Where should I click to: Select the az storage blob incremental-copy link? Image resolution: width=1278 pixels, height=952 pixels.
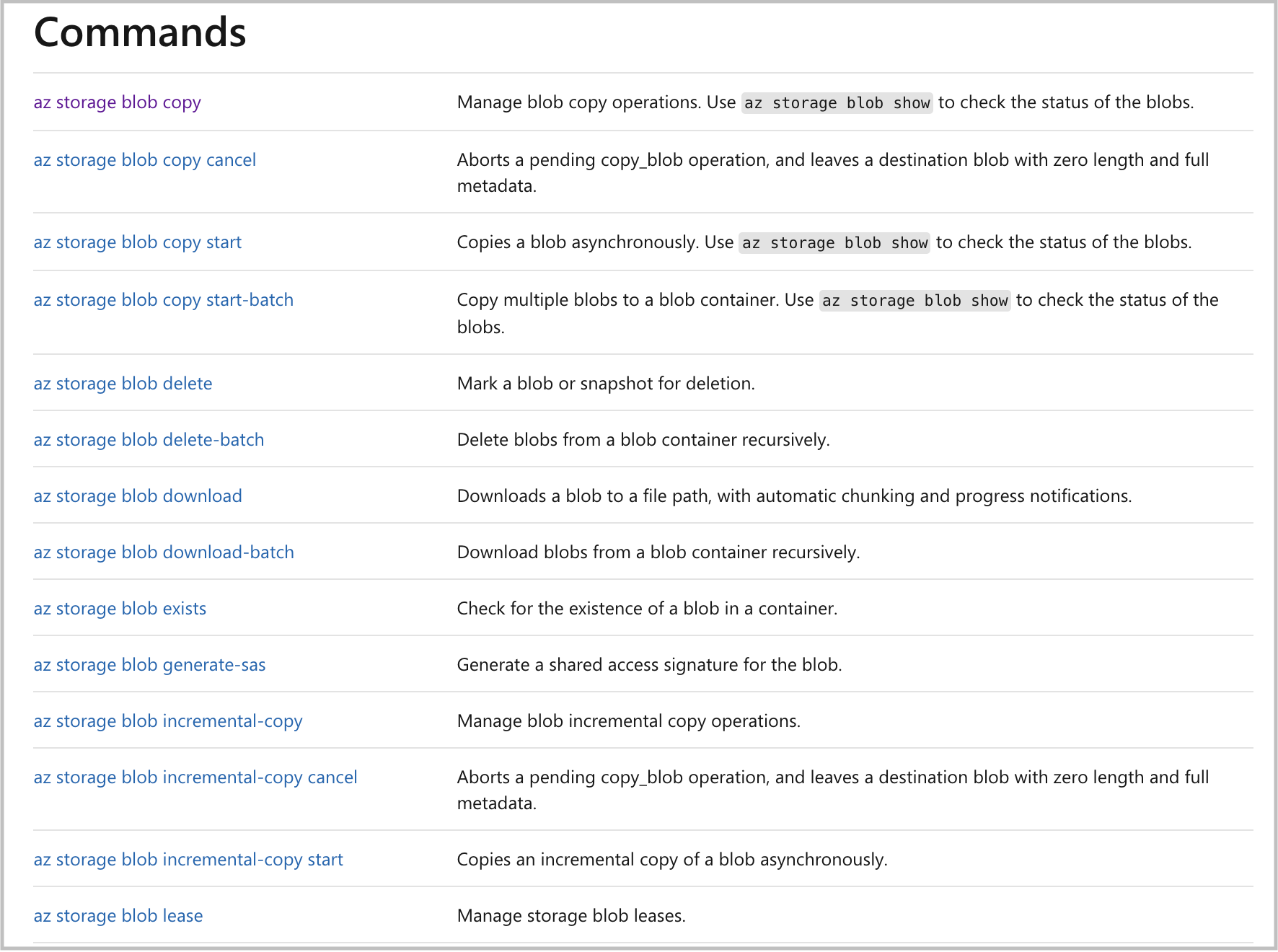(168, 721)
